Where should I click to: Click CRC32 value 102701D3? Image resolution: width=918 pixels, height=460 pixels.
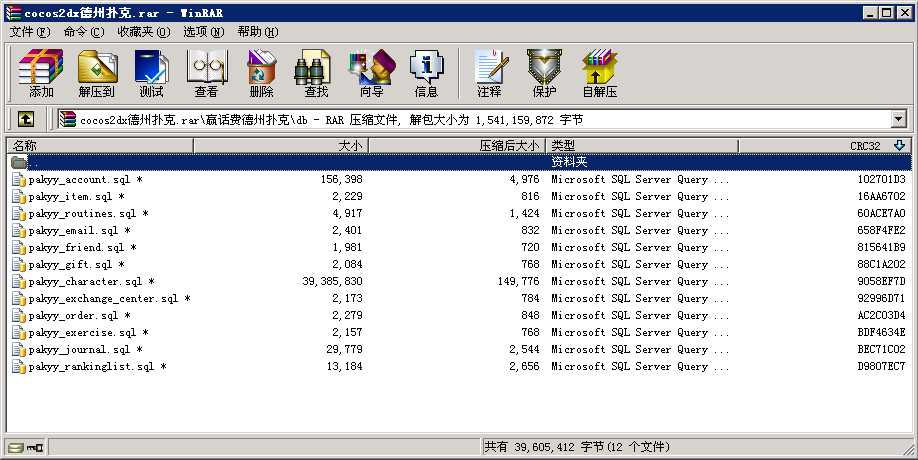click(x=881, y=179)
